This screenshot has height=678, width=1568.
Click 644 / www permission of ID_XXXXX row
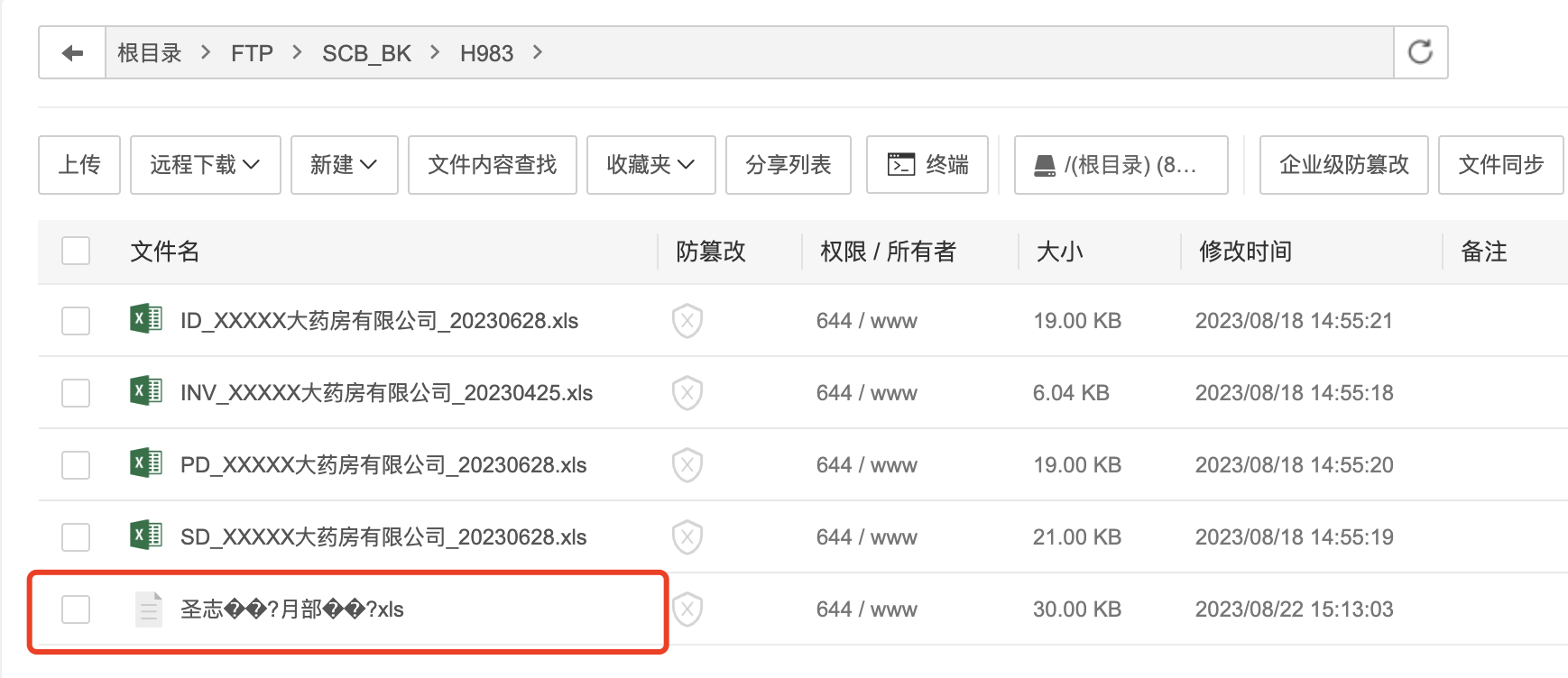(x=866, y=321)
